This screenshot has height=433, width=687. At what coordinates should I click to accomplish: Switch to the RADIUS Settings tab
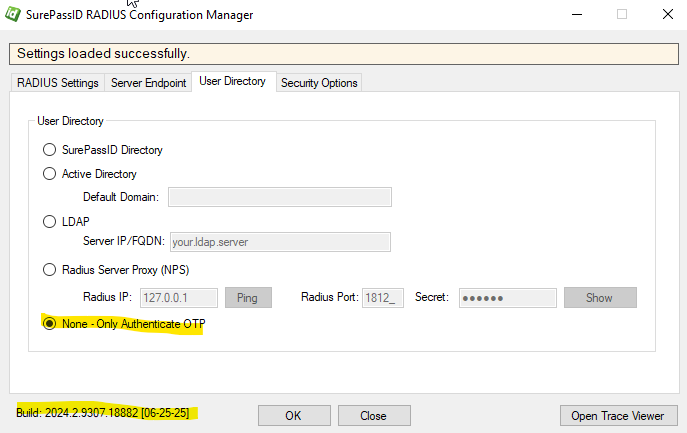[57, 83]
